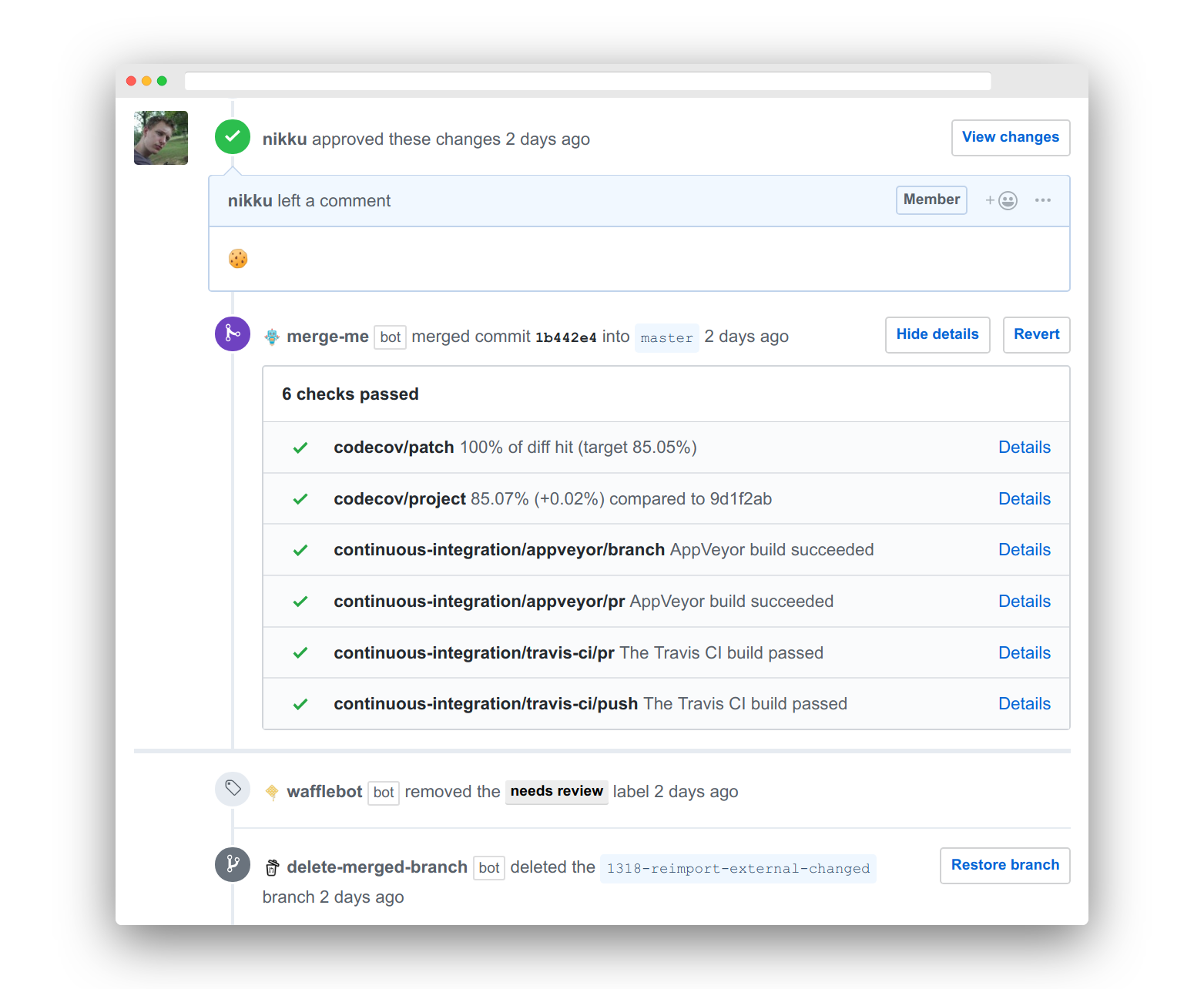1204x989 pixels.
Task: Click the branch deleted event icon
Action: click(233, 865)
